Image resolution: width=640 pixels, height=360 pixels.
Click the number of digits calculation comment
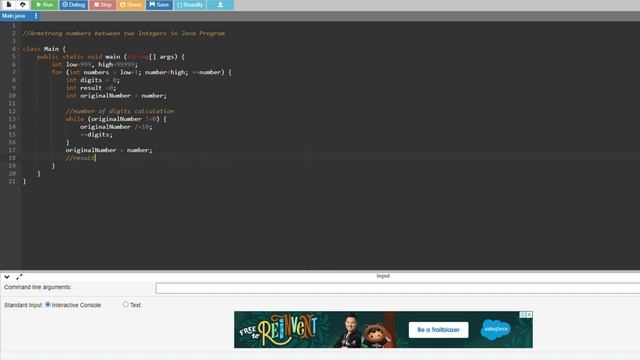pyautogui.click(x=120, y=111)
